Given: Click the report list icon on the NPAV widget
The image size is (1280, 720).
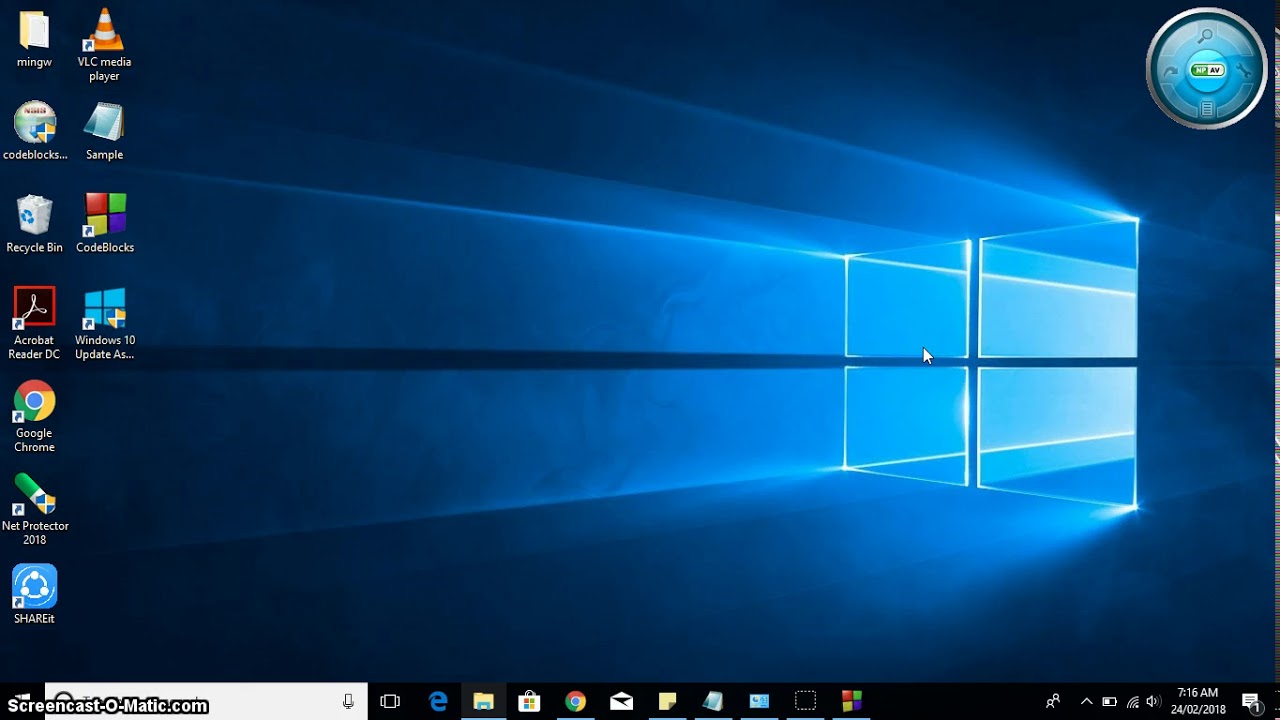Looking at the screenshot, I should [1206, 108].
